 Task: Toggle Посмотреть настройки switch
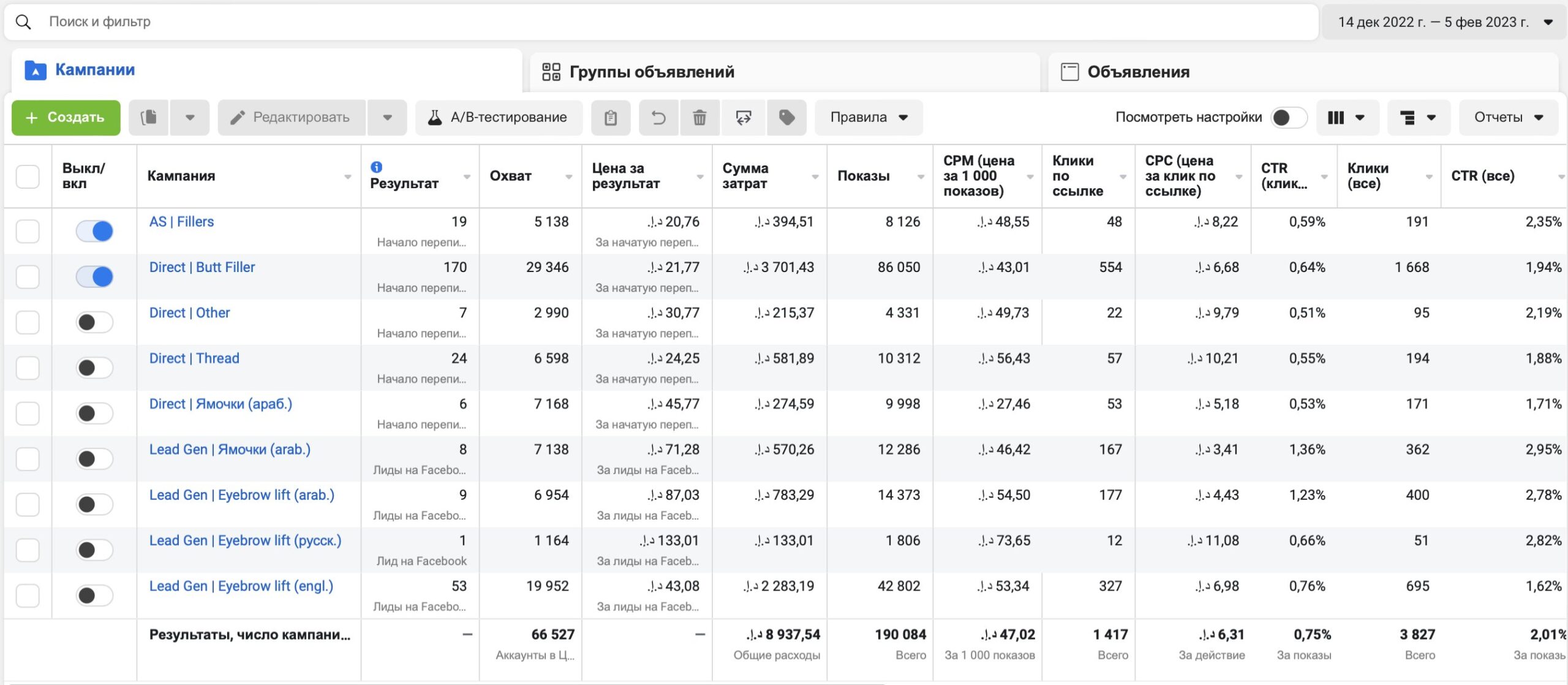click(1288, 117)
